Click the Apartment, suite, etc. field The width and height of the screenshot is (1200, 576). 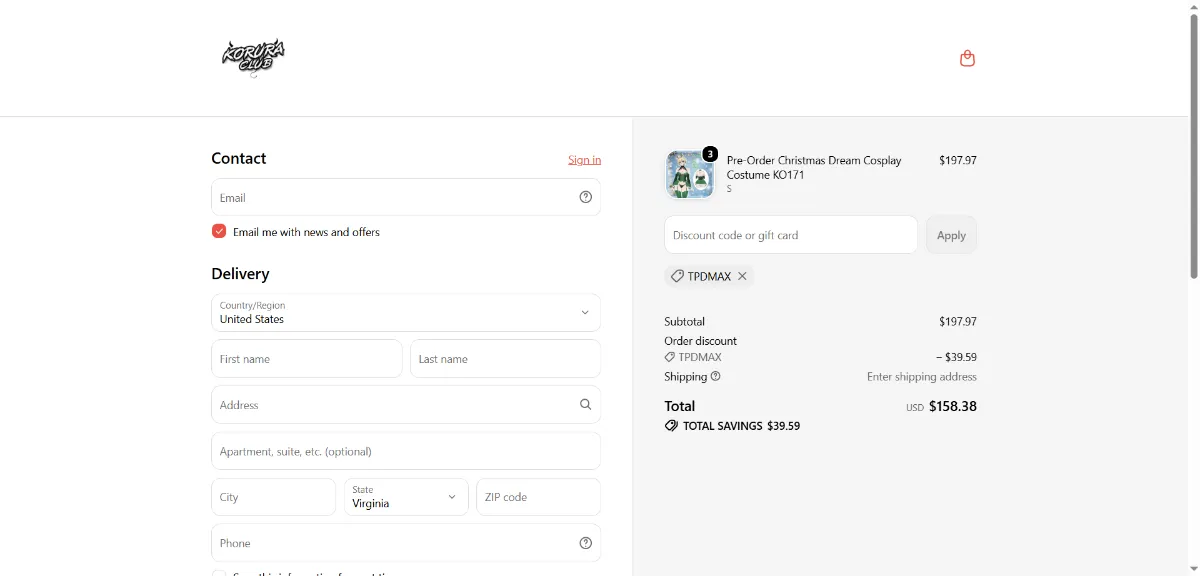406,451
